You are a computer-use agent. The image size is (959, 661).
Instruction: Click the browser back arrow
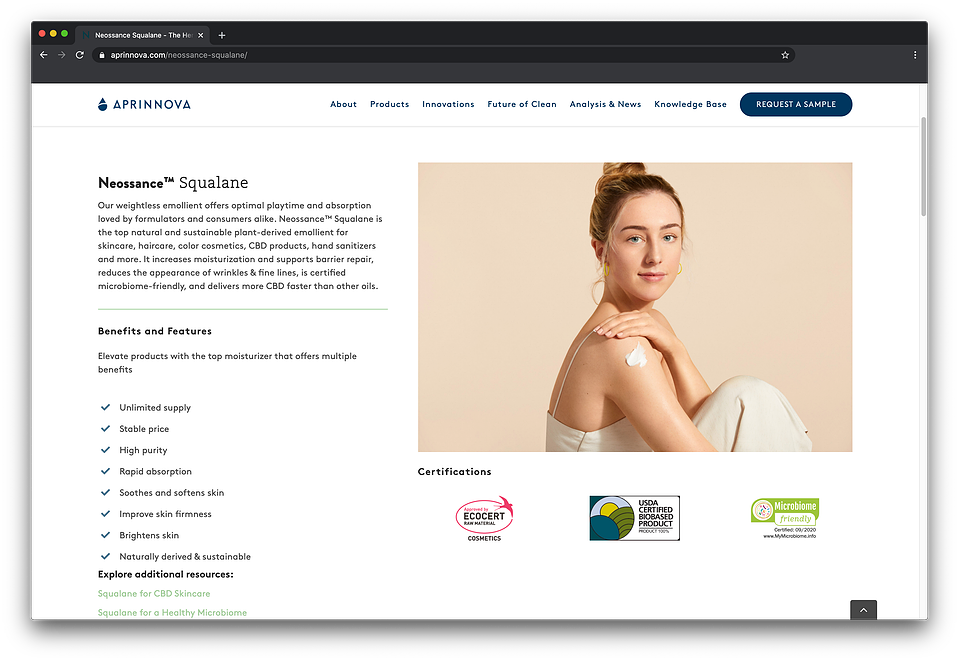click(43, 55)
